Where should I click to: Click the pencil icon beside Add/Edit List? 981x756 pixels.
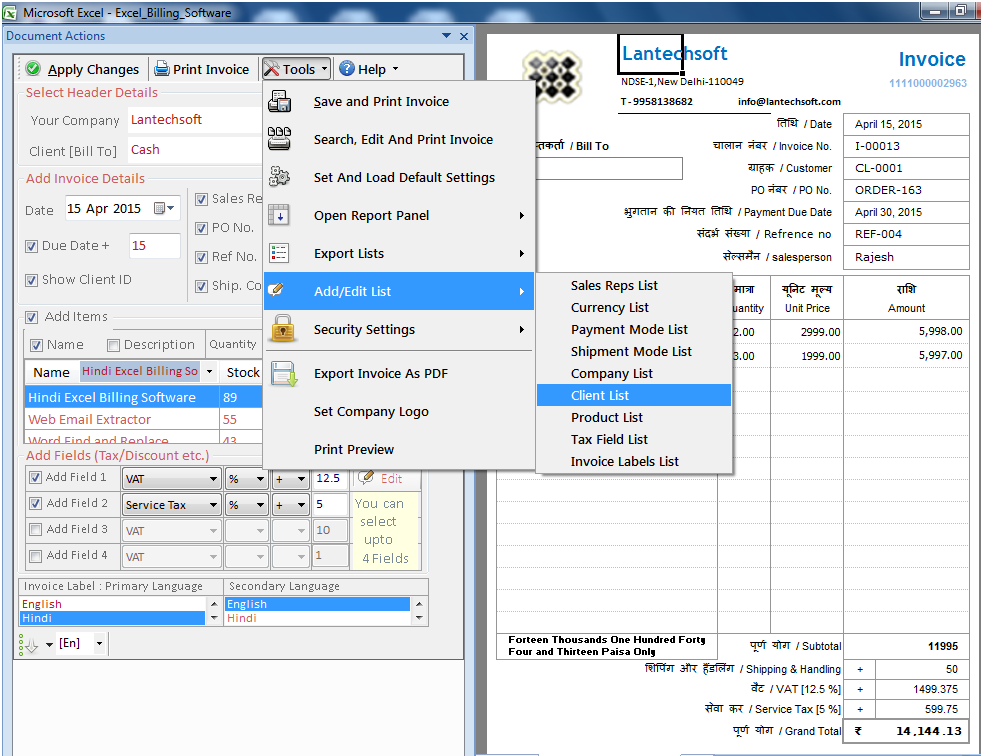276,290
